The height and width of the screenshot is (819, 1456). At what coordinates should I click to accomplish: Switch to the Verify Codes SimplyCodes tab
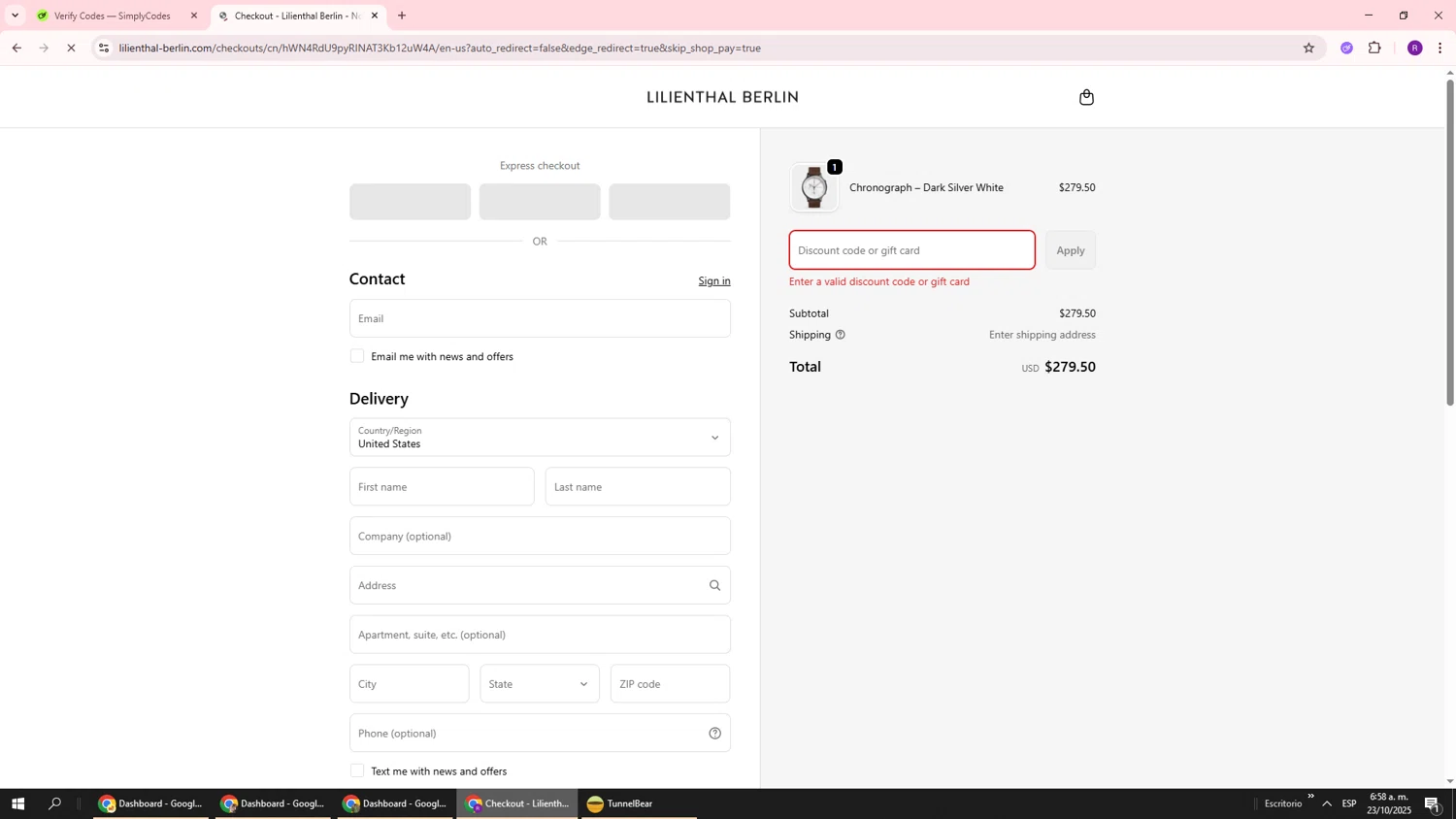(x=112, y=16)
